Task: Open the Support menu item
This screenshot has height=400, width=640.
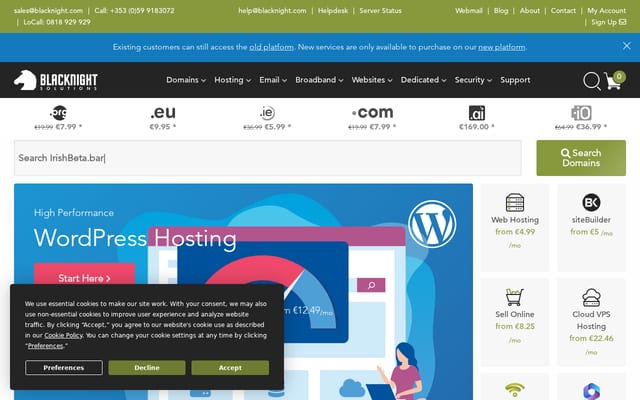Action: click(515, 80)
